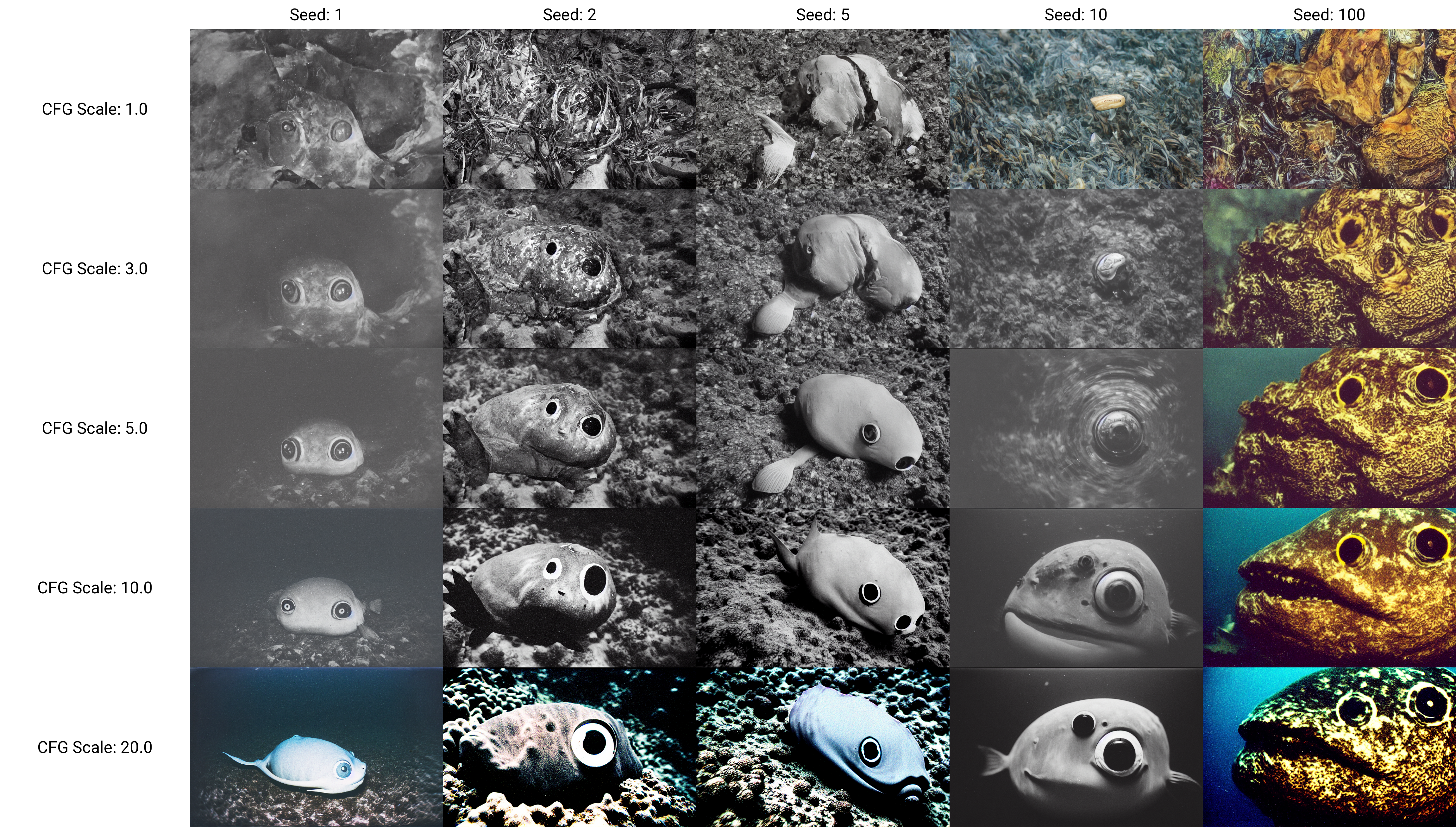
Task: Click the "CFG Scale: 1.0" row label
Action: [95, 109]
